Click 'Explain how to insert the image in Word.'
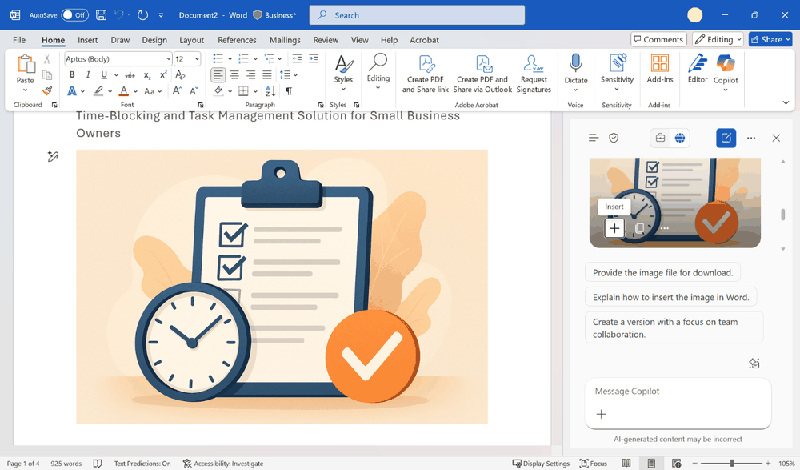The image size is (800, 470). click(671, 297)
